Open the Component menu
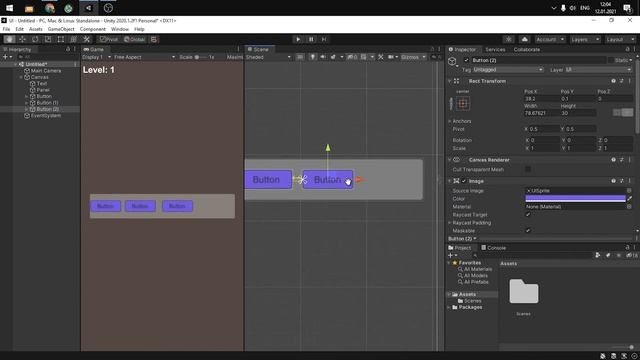This screenshot has width=640, height=360. point(93,29)
